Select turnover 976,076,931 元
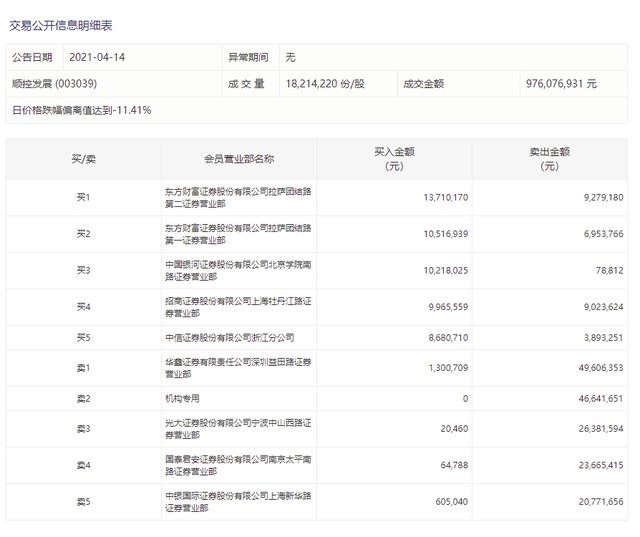This screenshot has width=640, height=537. point(561,84)
